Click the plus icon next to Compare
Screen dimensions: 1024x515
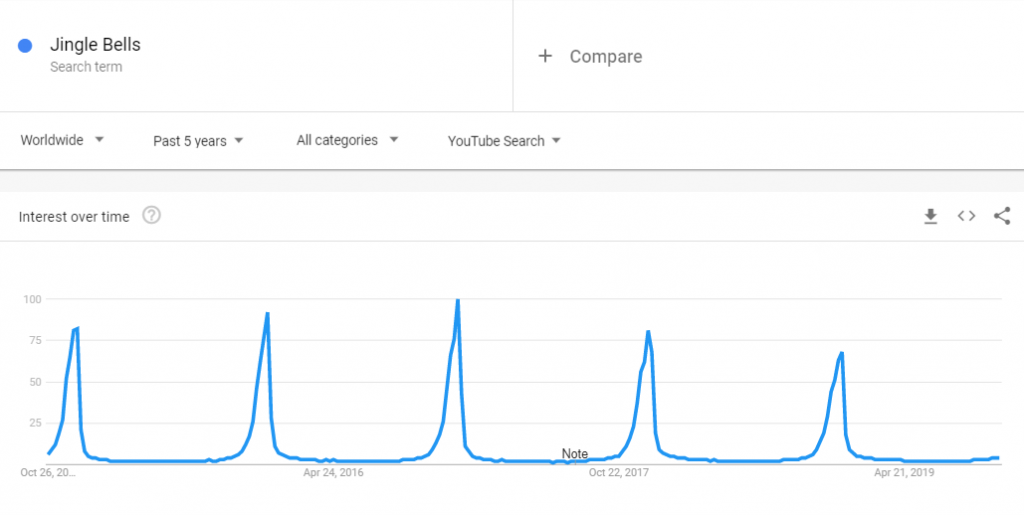(x=545, y=56)
